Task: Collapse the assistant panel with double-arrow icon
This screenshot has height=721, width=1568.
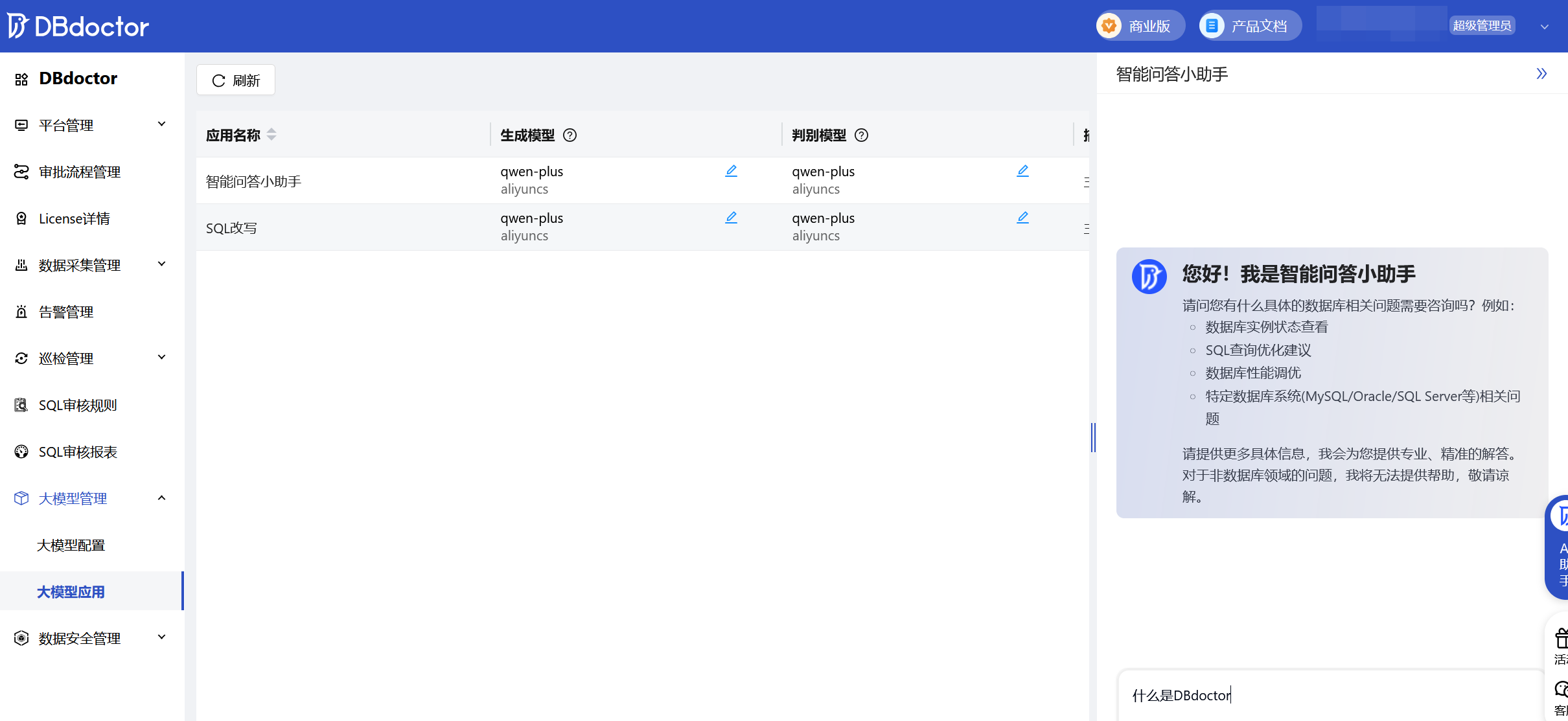Action: (1541, 74)
